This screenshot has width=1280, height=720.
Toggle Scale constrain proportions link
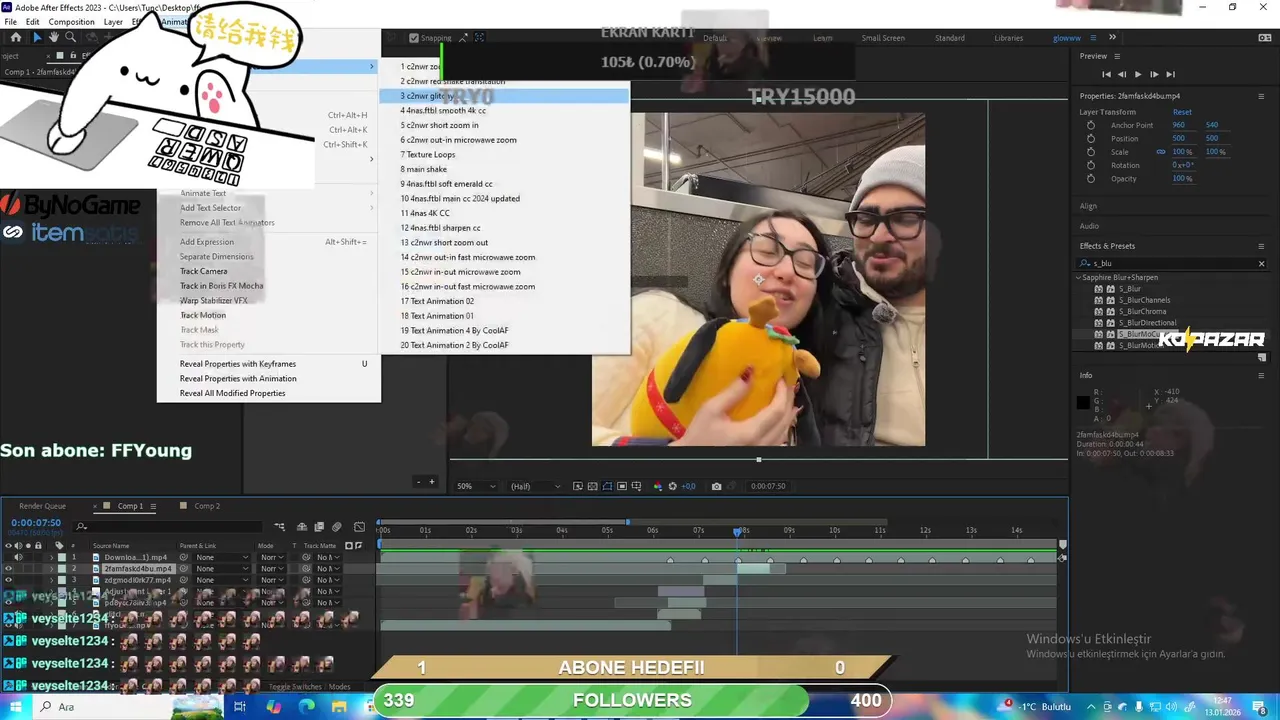(1161, 152)
